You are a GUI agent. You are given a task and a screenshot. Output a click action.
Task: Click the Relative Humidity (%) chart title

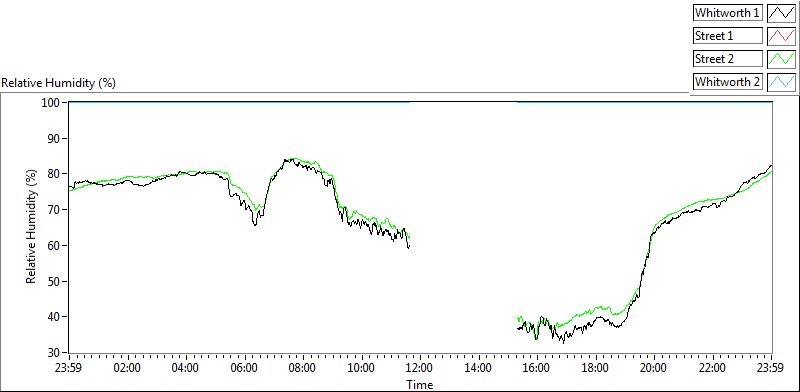point(59,83)
